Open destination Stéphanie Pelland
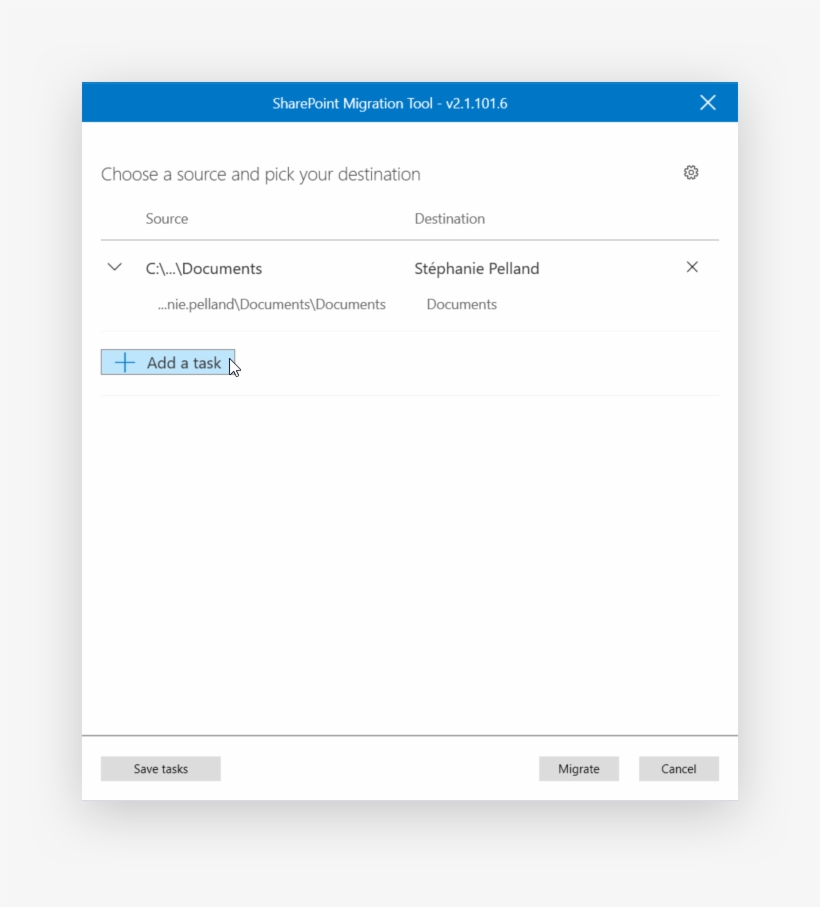820x907 pixels. click(x=476, y=268)
